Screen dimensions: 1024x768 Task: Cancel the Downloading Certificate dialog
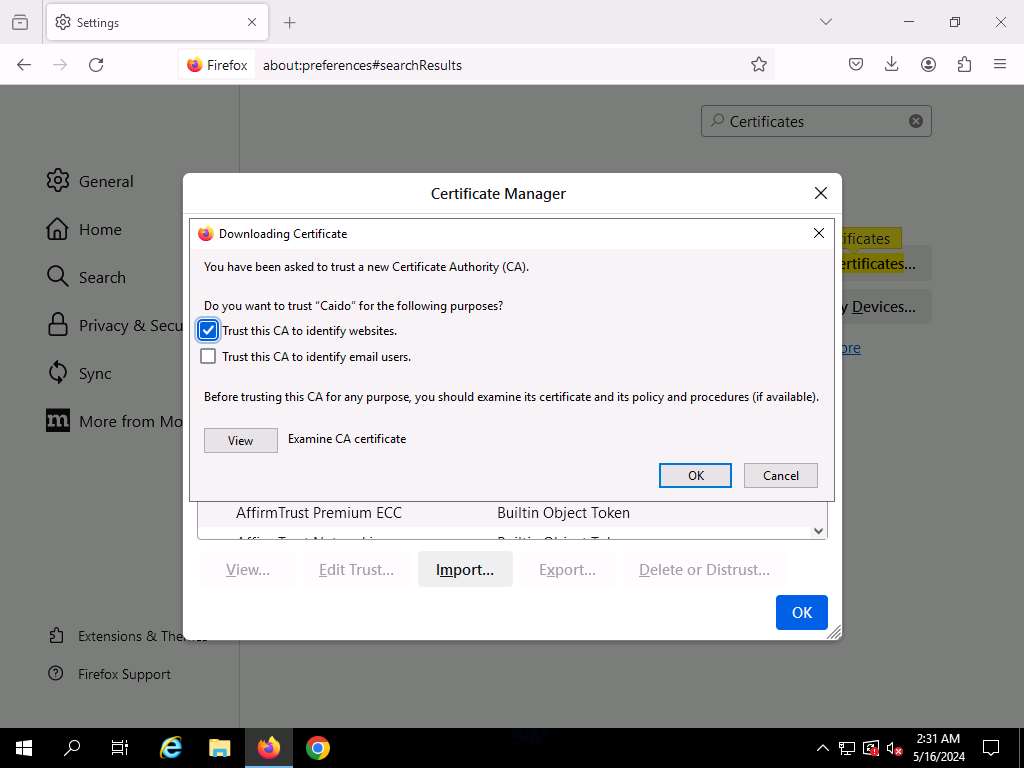[780, 475]
